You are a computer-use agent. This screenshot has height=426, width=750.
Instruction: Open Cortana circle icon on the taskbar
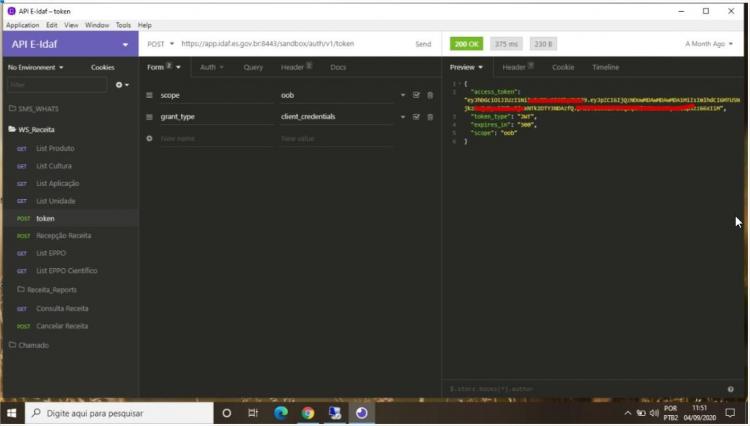tap(227, 413)
